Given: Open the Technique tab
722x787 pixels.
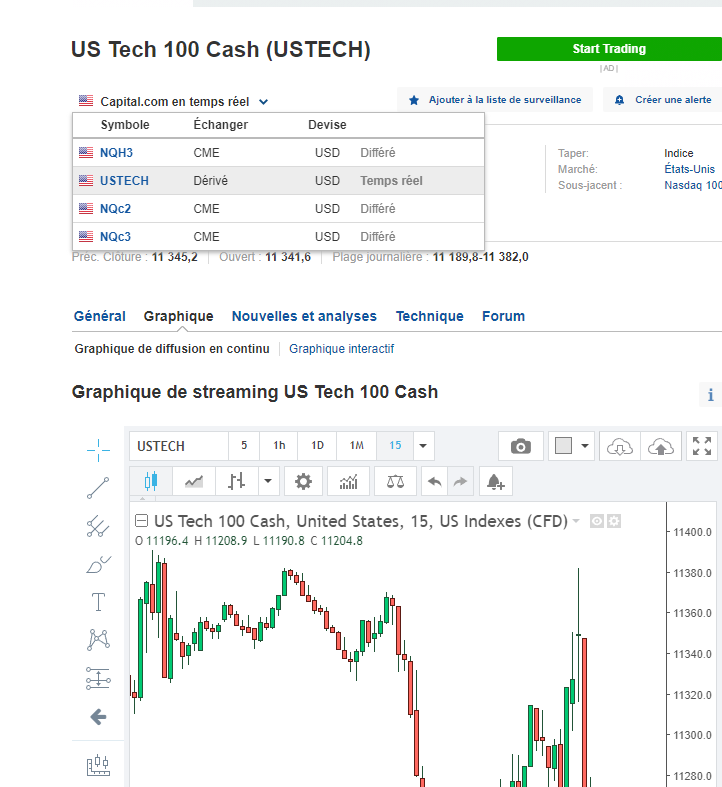Looking at the screenshot, I should tap(430, 316).
